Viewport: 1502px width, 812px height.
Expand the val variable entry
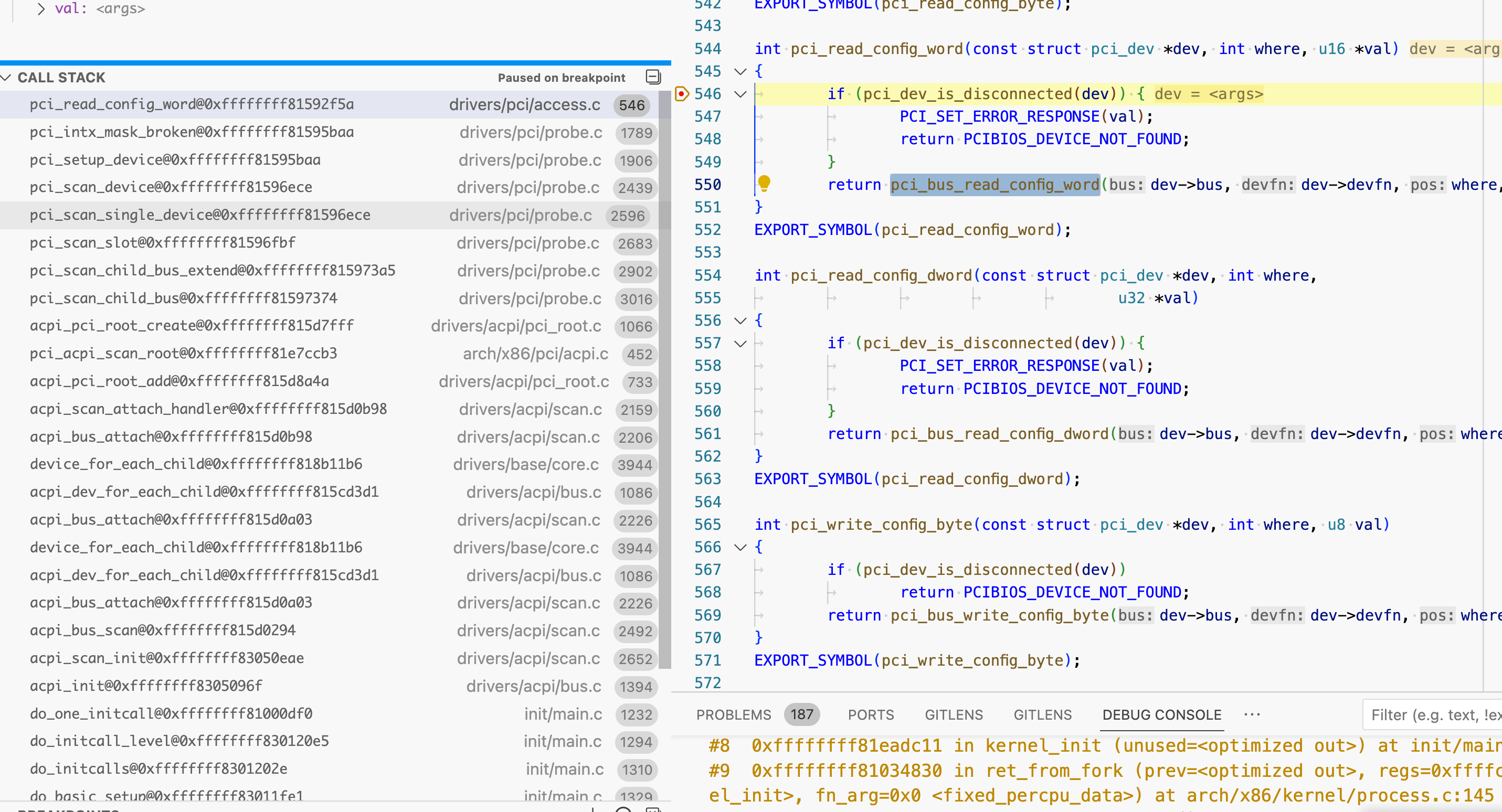click(x=40, y=9)
